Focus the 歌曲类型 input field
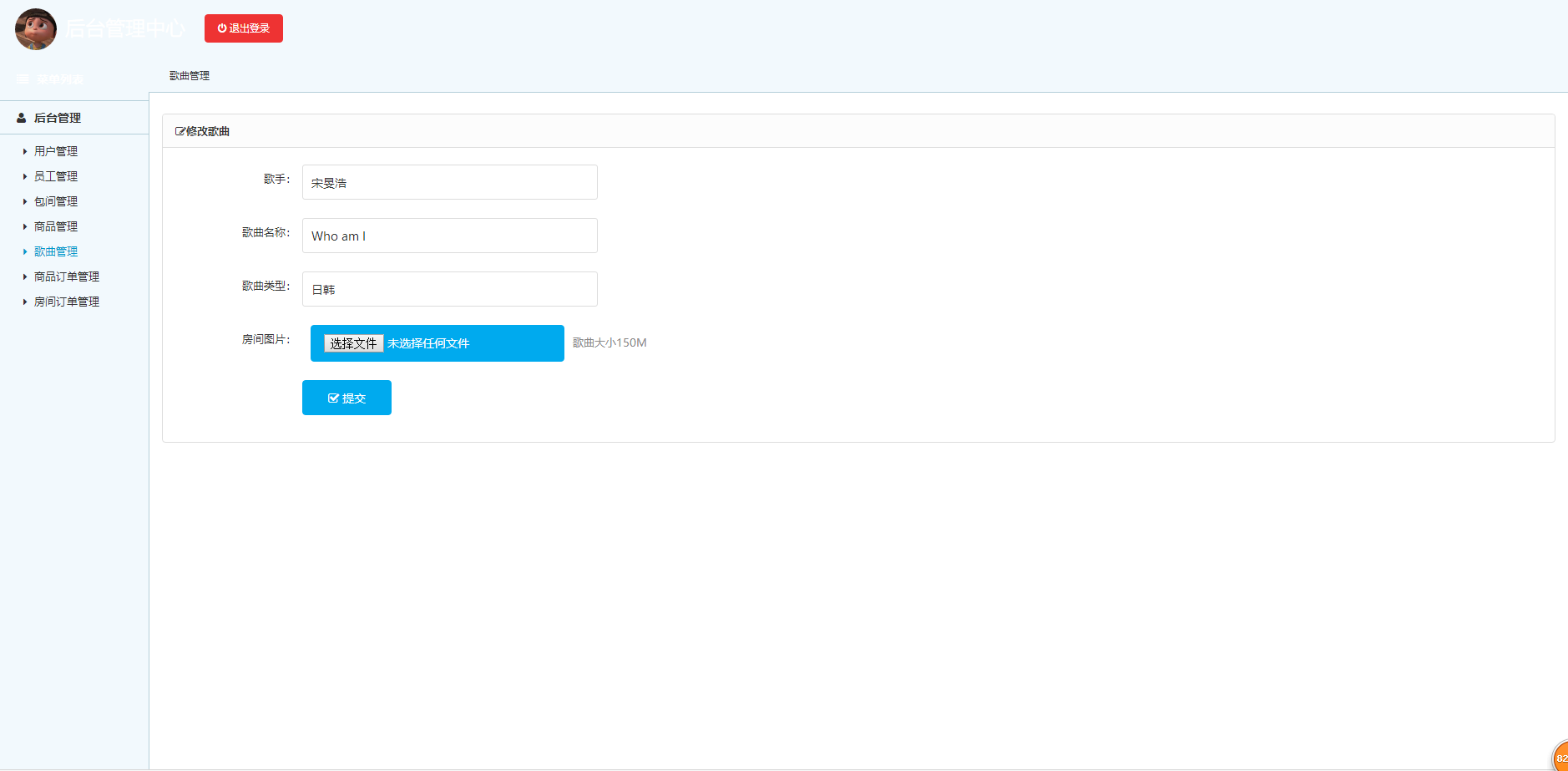The width and height of the screenshot is (1568, 771). tap(450, 289)
